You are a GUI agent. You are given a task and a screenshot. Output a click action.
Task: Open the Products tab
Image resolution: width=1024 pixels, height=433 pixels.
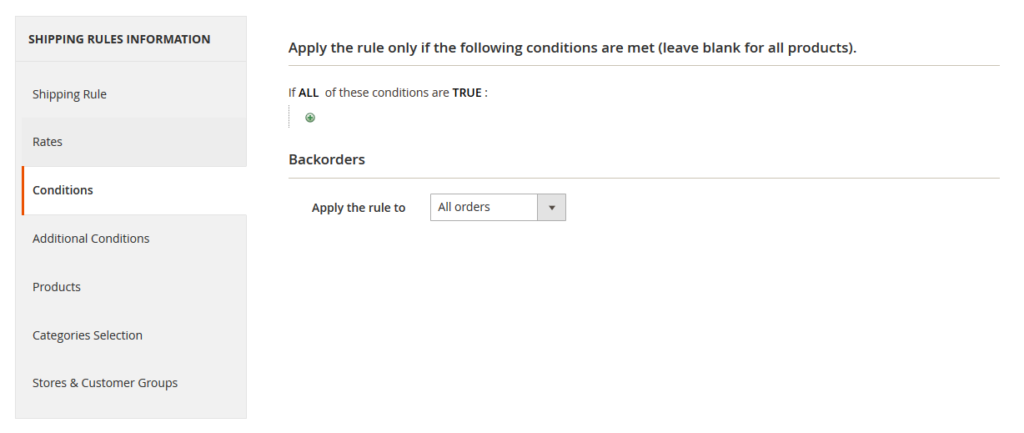coord(56,287)
